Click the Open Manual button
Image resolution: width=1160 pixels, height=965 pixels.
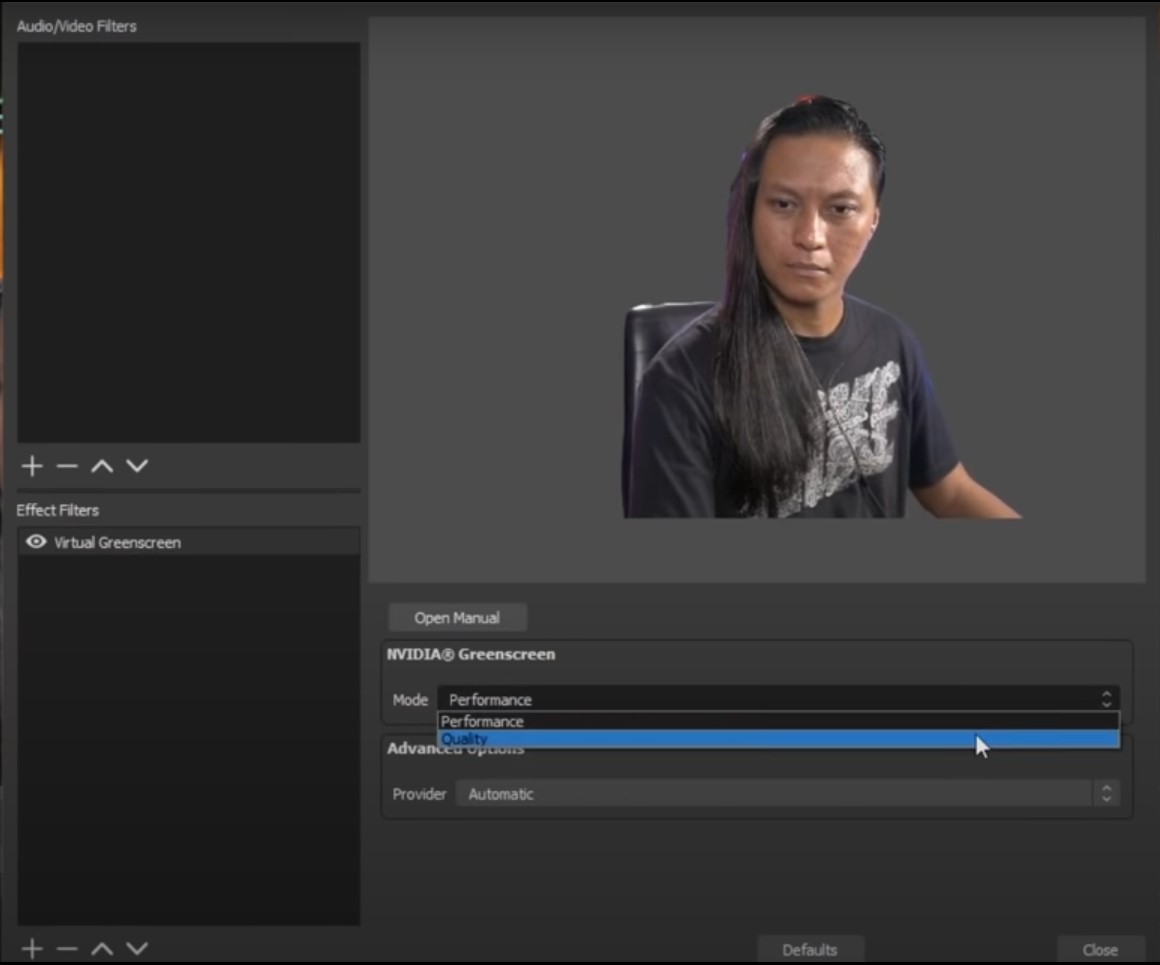click(x=456, y=617)
